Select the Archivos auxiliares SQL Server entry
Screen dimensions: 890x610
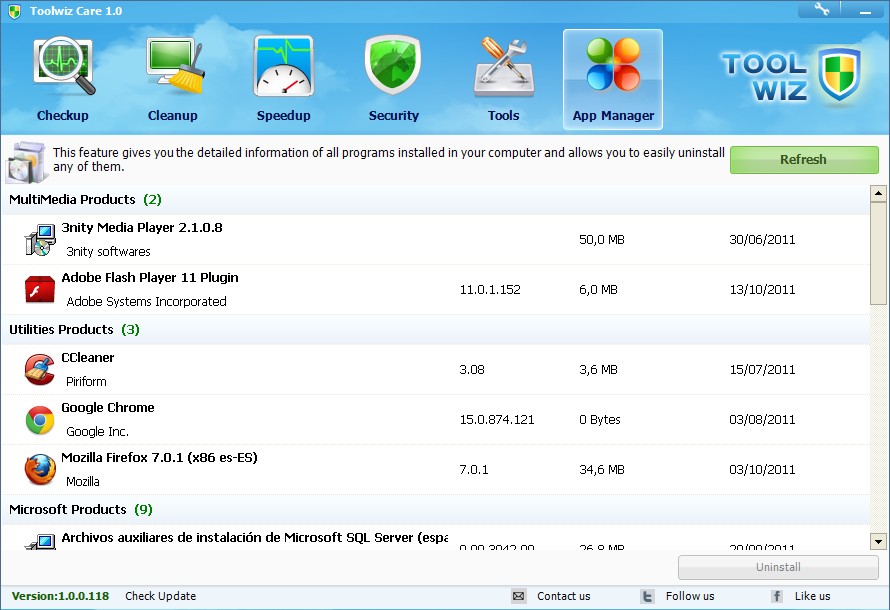point(435,538)
